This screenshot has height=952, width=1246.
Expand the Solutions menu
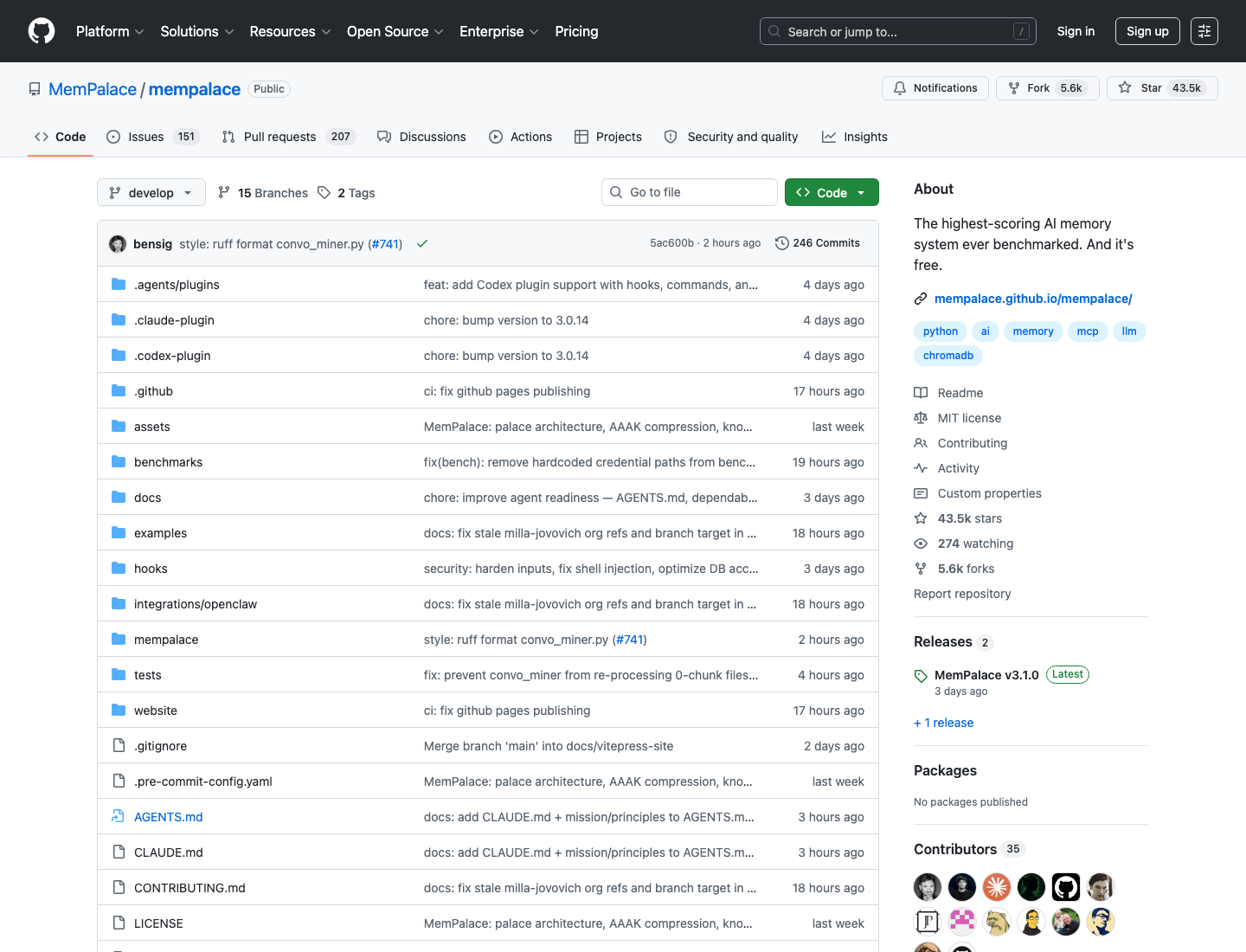click(x=197, y=31)
